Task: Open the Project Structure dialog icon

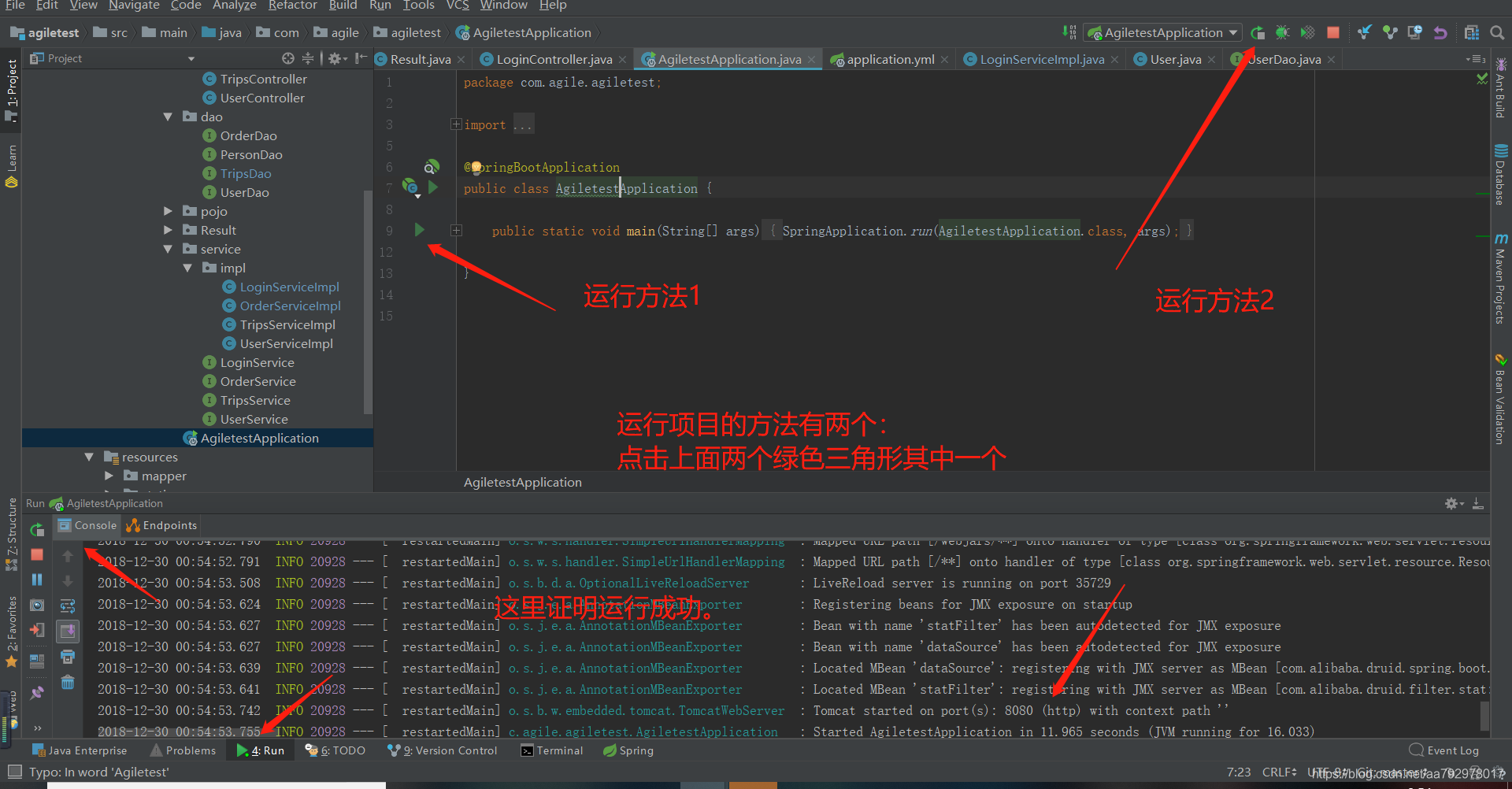Action: click(1472, 32)
